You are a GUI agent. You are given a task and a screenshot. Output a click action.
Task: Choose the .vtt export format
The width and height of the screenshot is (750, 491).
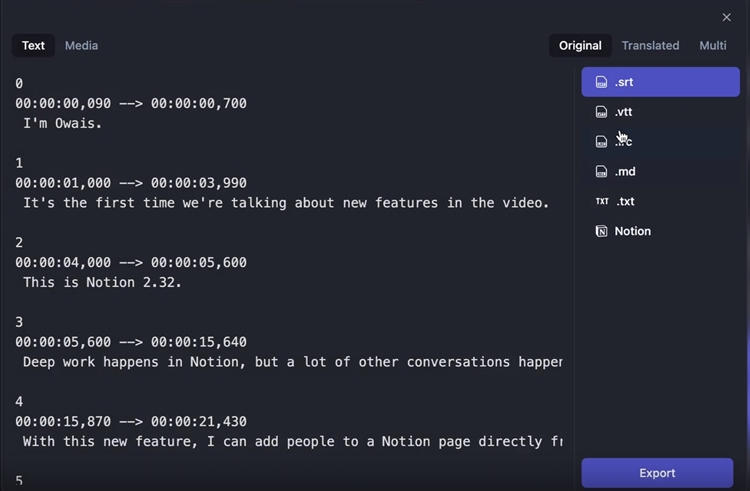point(661,112)
